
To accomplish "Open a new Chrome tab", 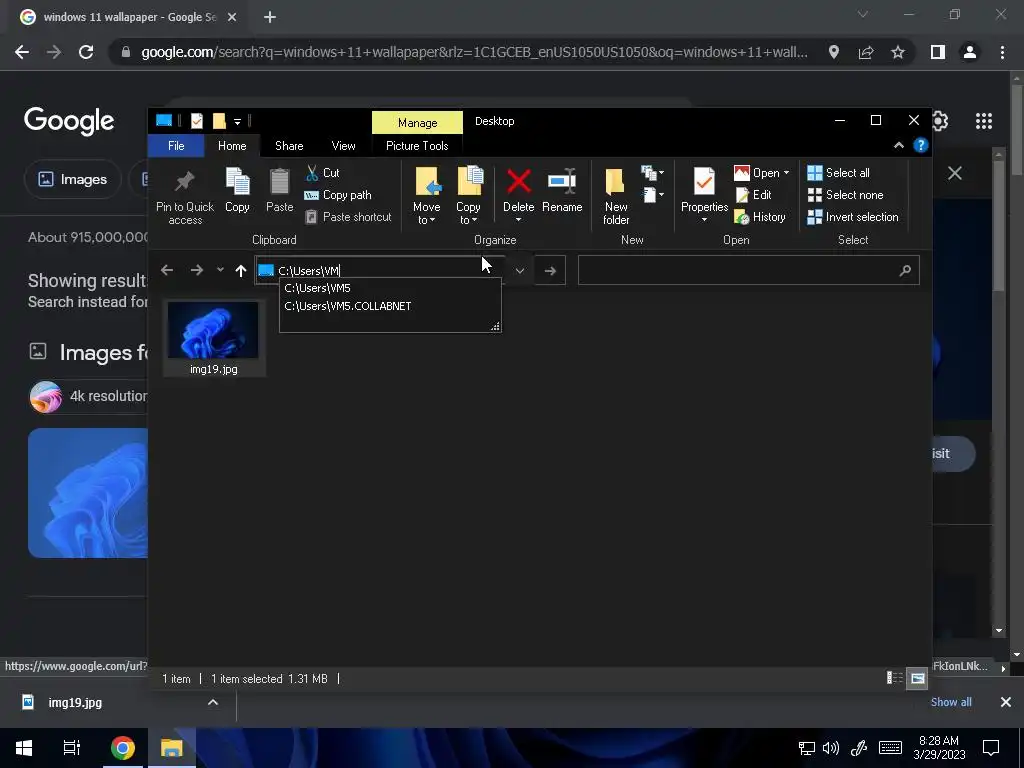I will [x=270, y=17].
